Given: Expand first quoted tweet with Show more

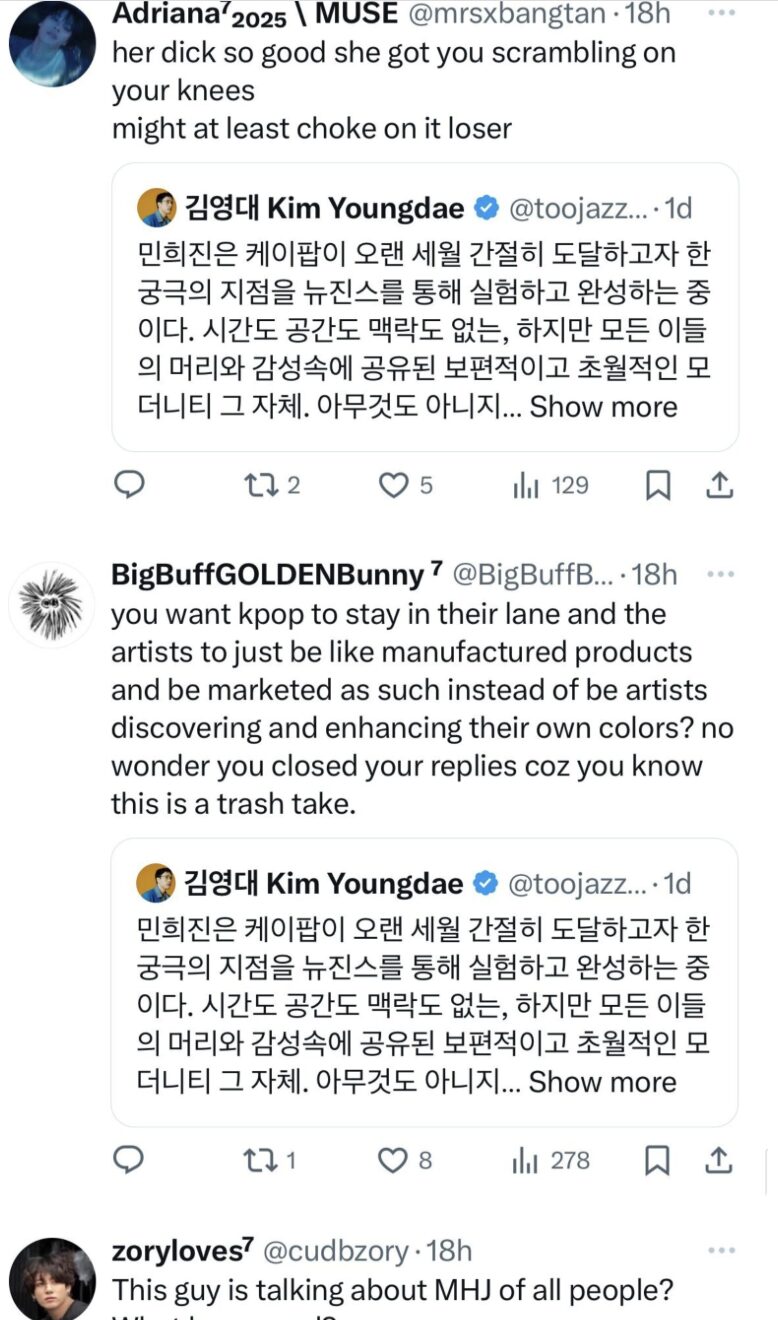Looking at the screenshot, I should [603, 407].
